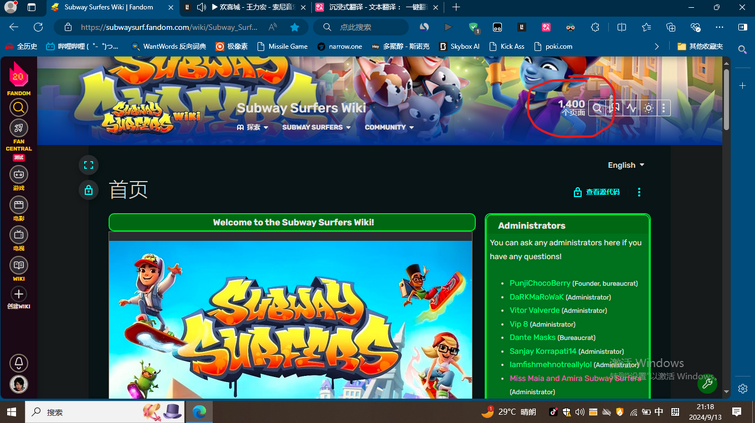
Task: Click the Subway Surfers banner image
Action: pyautogui.click(x=290, y=319)
